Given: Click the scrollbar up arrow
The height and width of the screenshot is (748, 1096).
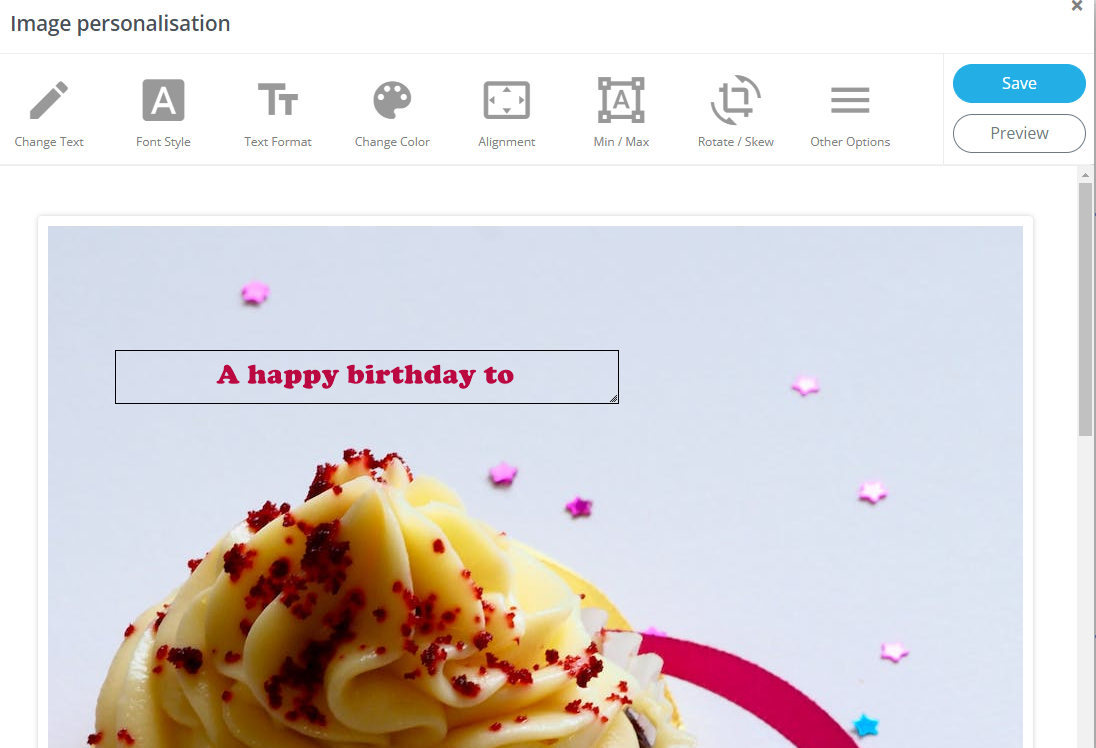Looking at the screenshot, I should pos(1085,175).
